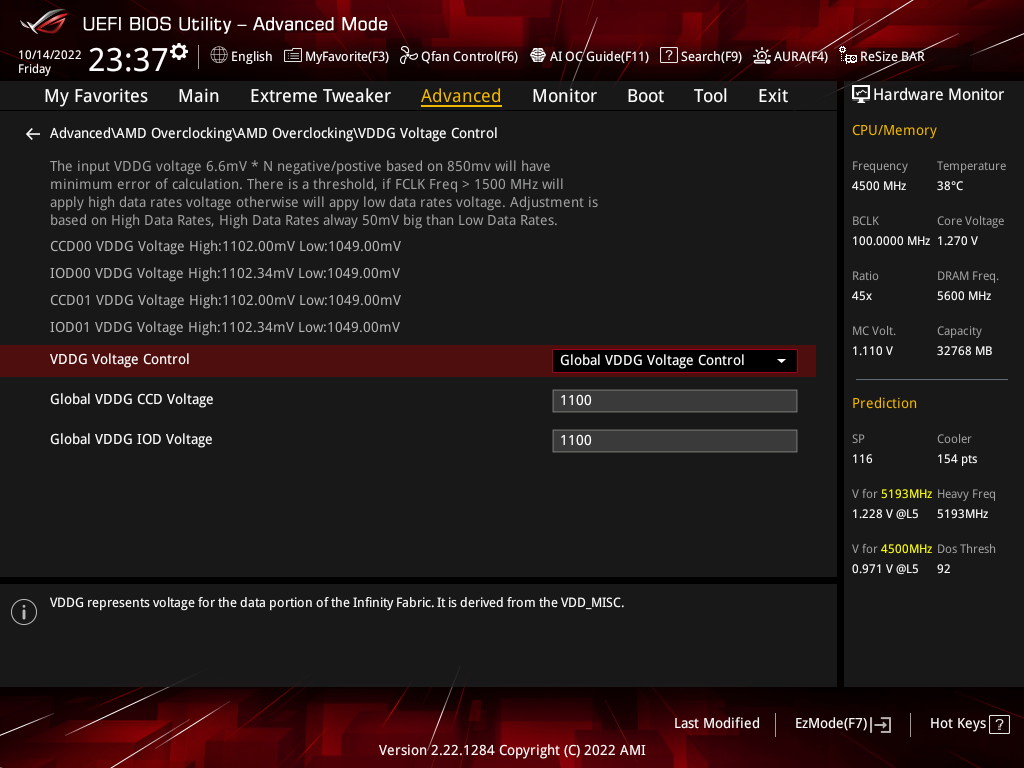Click the 38°C temperature value
The height and width of the screenshot is (768, 1024).
click(950, 186)
